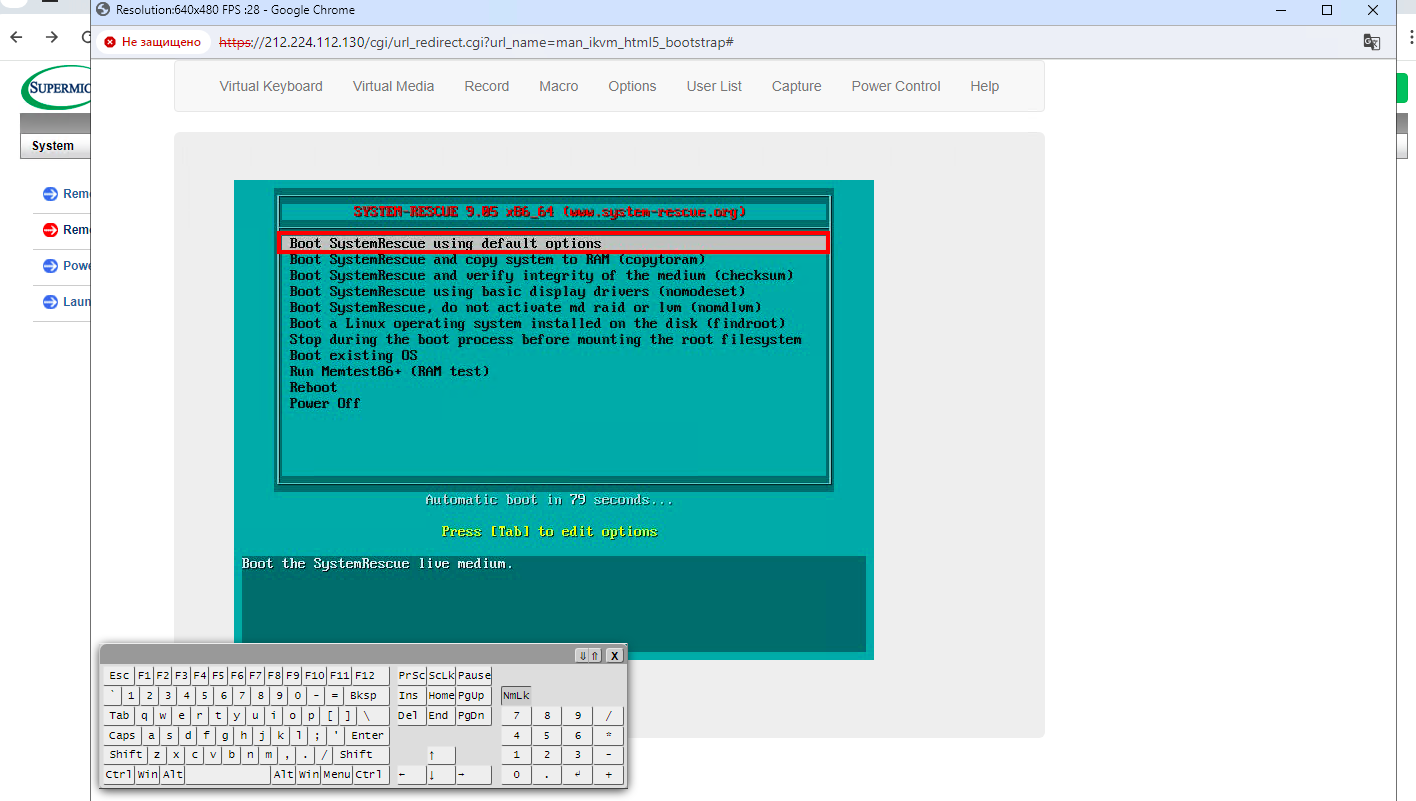This screenshot has height=801, width=1416.
Task: Toggle the left Alt virtual key
Action: click(173, 775)
